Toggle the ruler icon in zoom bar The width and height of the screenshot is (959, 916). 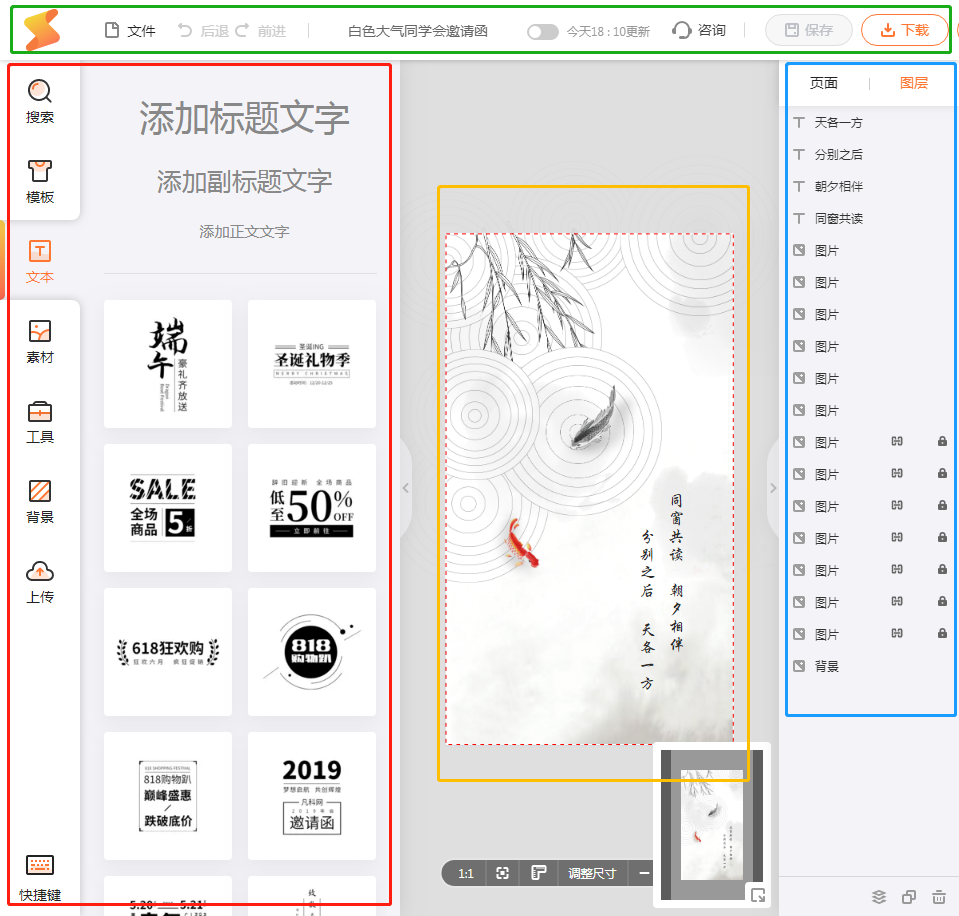coord(538,873)
